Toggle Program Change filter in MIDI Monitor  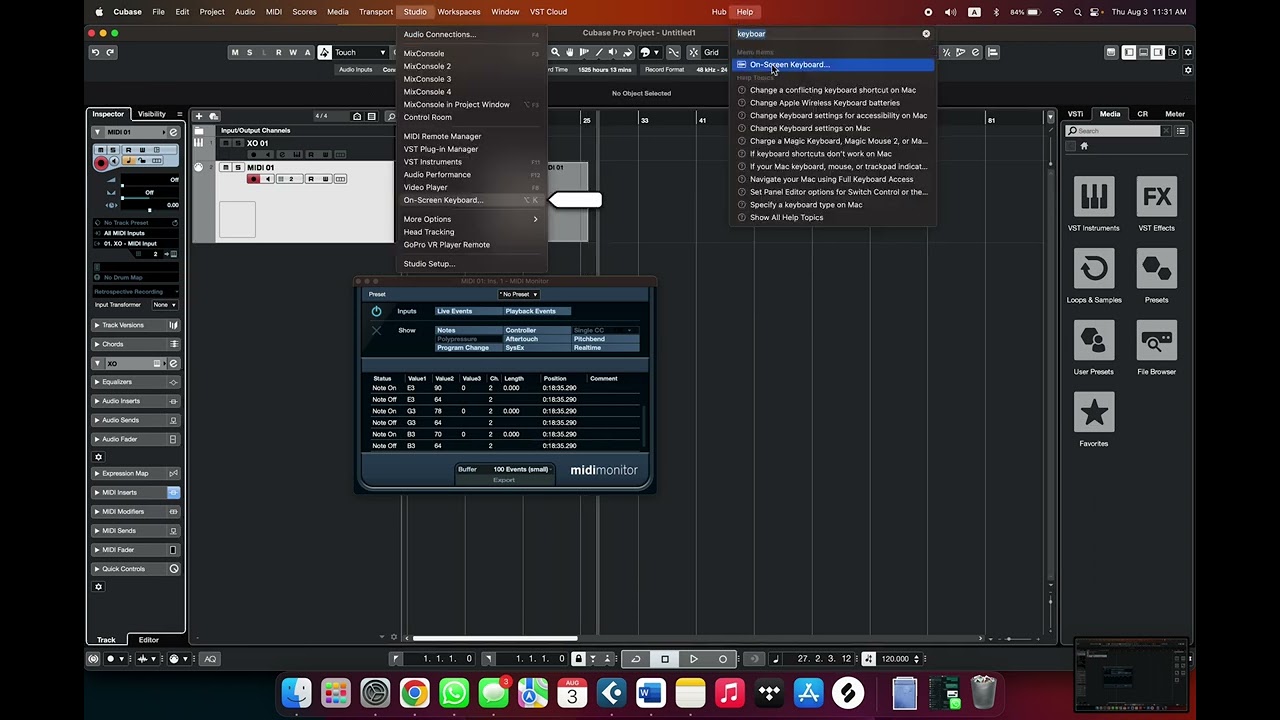coord(468,348)
